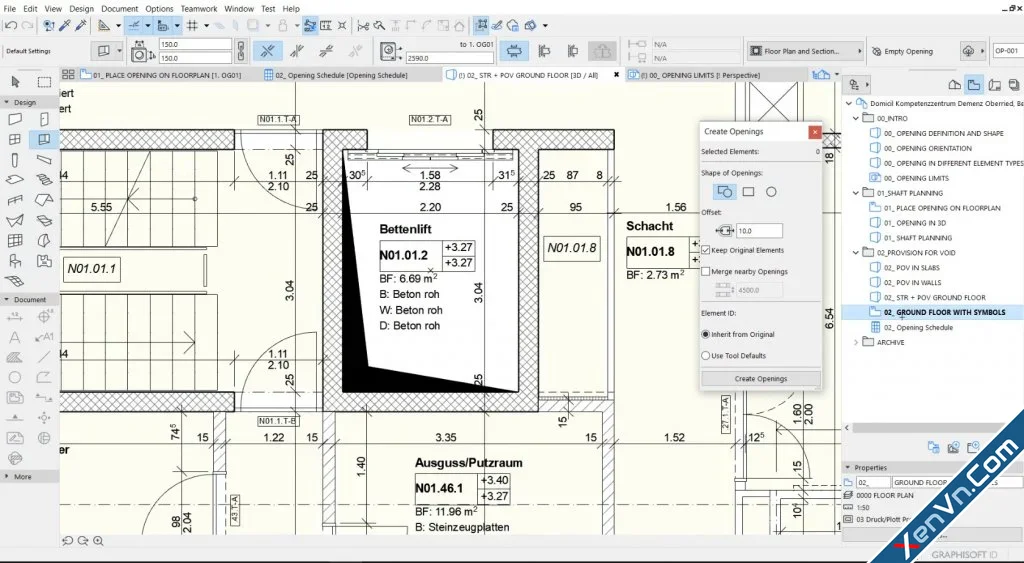Select the rectangular opening shape
The width and height of the screenshot is (1024, 563).
[748, 192]
